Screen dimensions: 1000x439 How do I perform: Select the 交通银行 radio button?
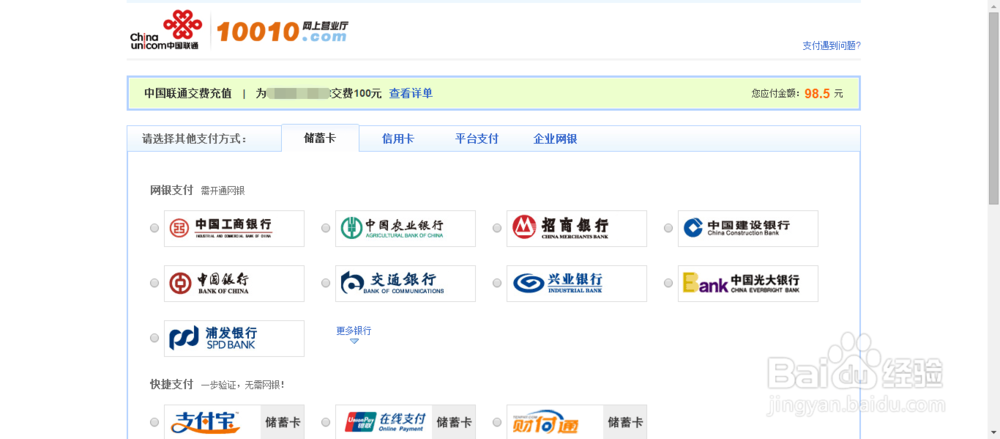point(326,283)
